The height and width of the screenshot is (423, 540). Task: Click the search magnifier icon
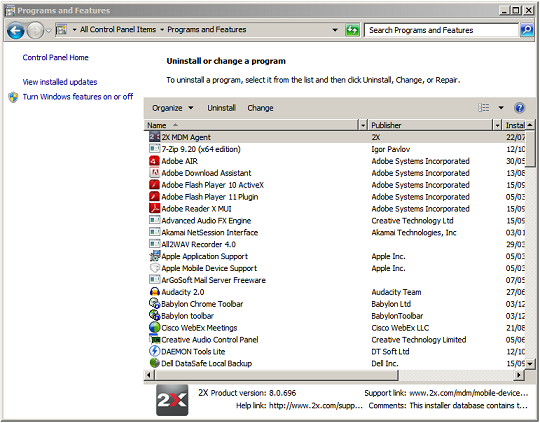click(526, 30)
